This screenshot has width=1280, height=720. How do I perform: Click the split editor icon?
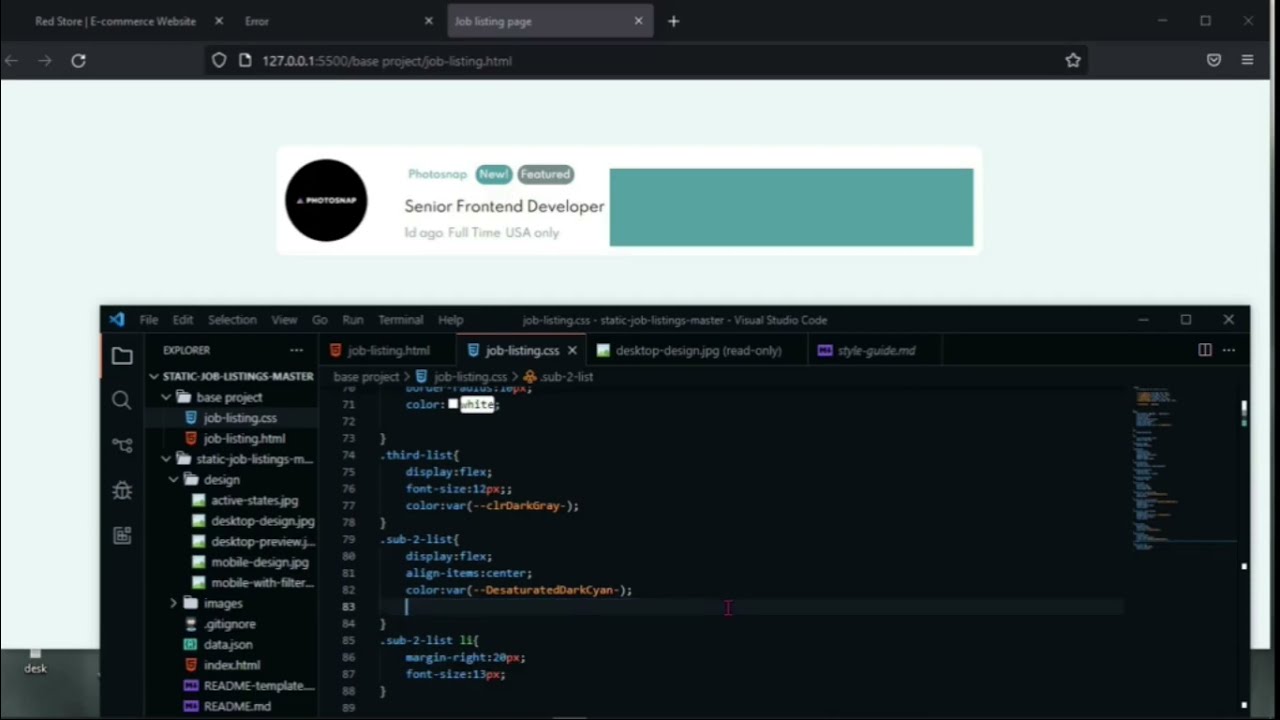click(1205, 350)
